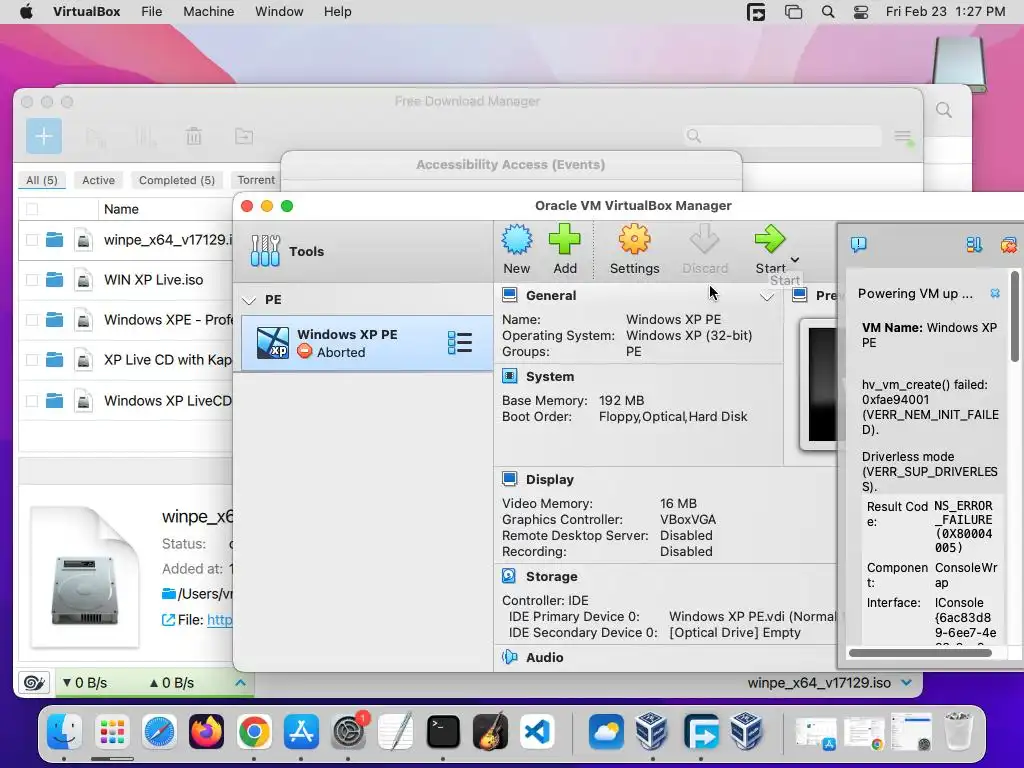The height and width of the screenshot is (768, 1024).
Task: Select the Windows XP PE virtual machine
Action: (x=367, y=344)
